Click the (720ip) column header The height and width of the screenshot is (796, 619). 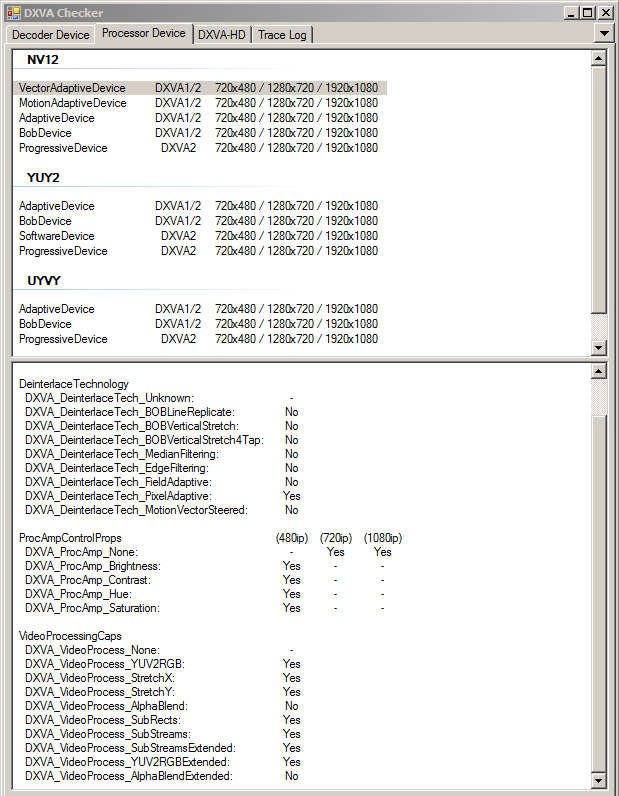pos(336,538)
